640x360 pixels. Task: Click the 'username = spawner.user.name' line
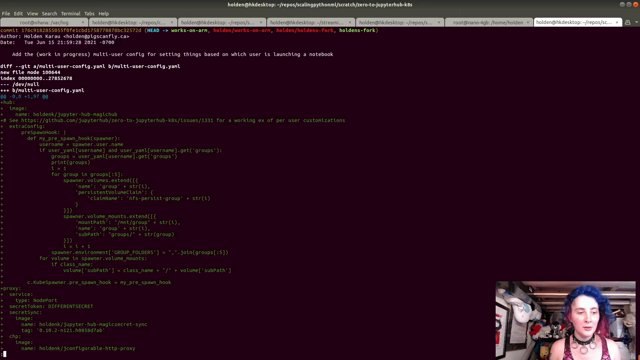[x=81, y=144]
